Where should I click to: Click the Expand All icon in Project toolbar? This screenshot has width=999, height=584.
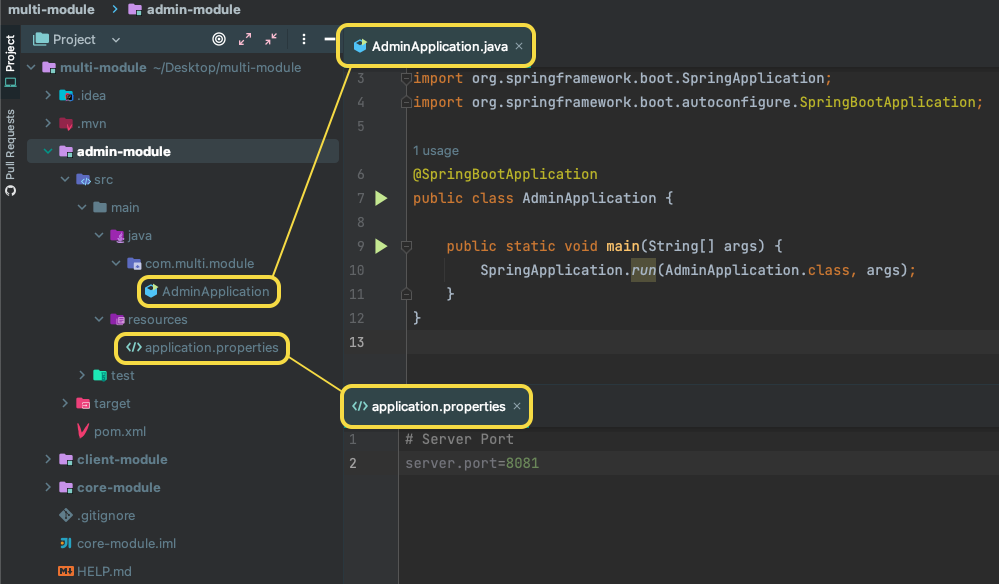coord(245,39)
